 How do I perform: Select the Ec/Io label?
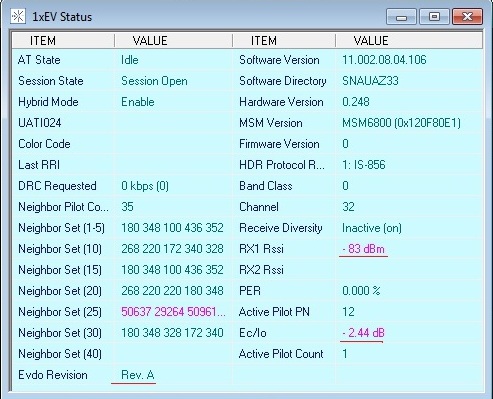[x=252, y=333]
